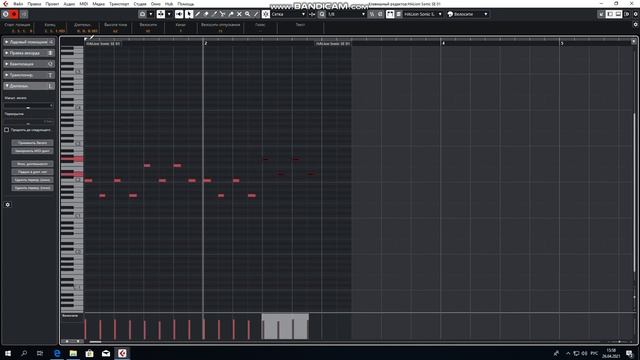640x360 pixels.
Task: Open inspector settings gear at bottom left
Action: click(x=7, y=204)
